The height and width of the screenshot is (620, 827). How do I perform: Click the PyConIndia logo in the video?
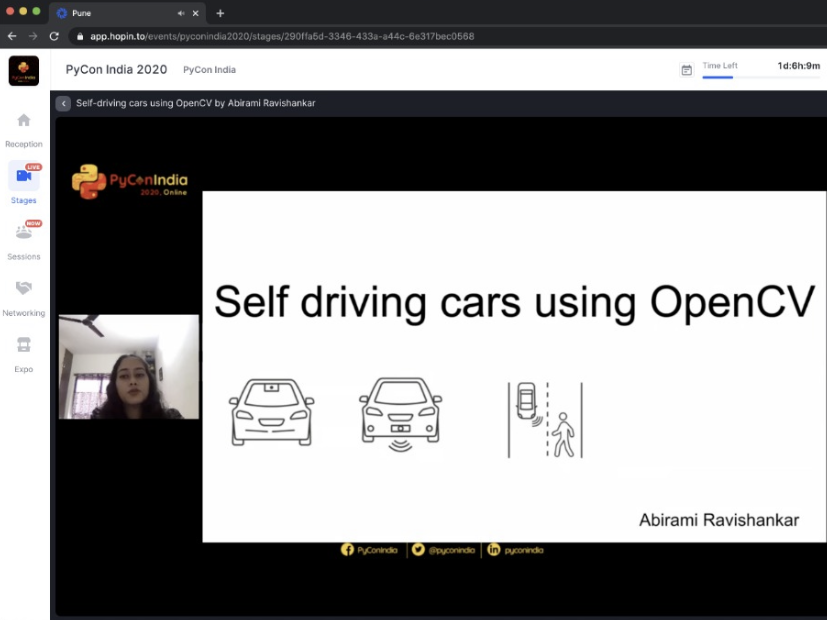tap(130, 181)
